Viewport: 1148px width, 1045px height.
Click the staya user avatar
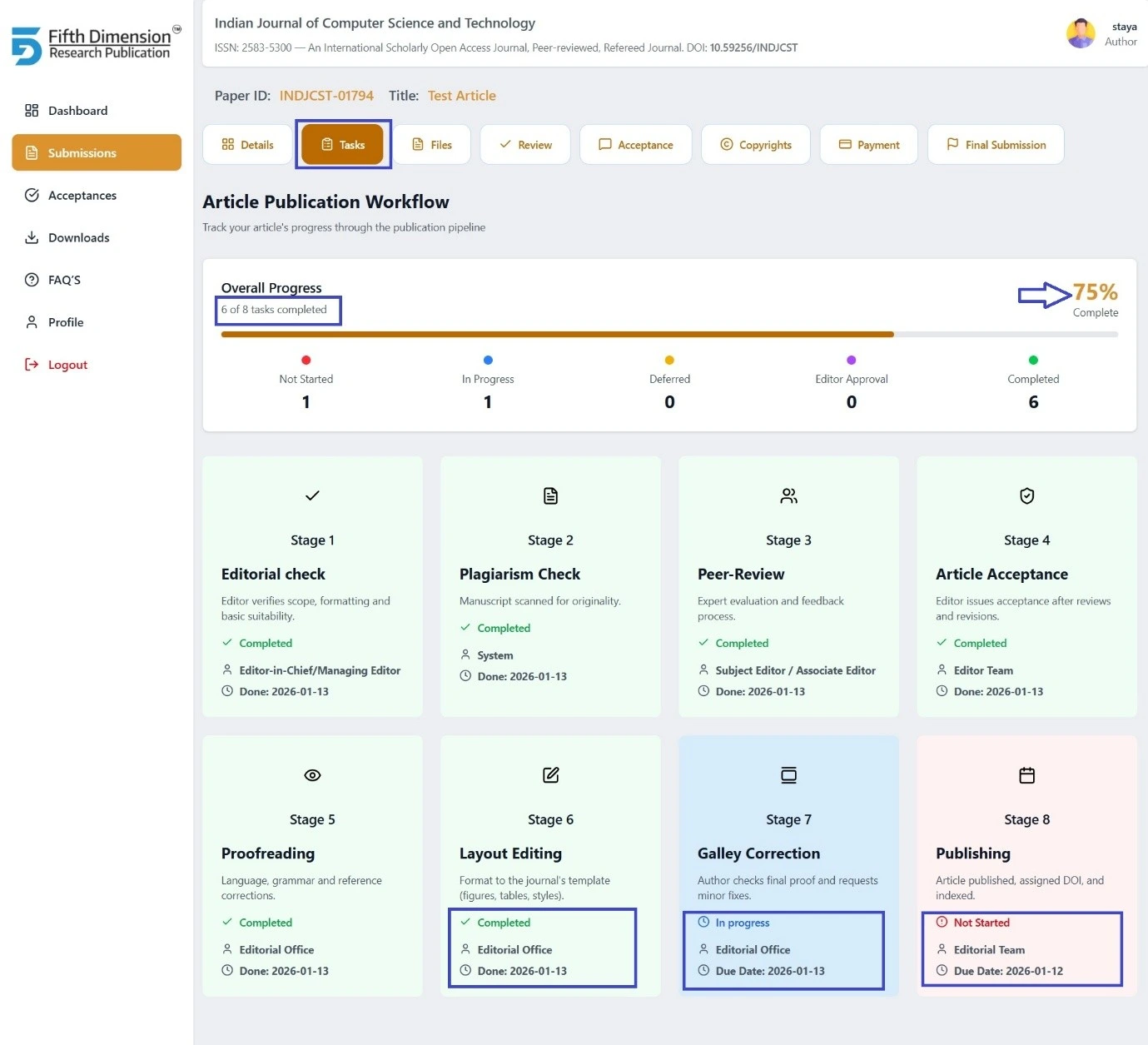(x=1081, y=33)
